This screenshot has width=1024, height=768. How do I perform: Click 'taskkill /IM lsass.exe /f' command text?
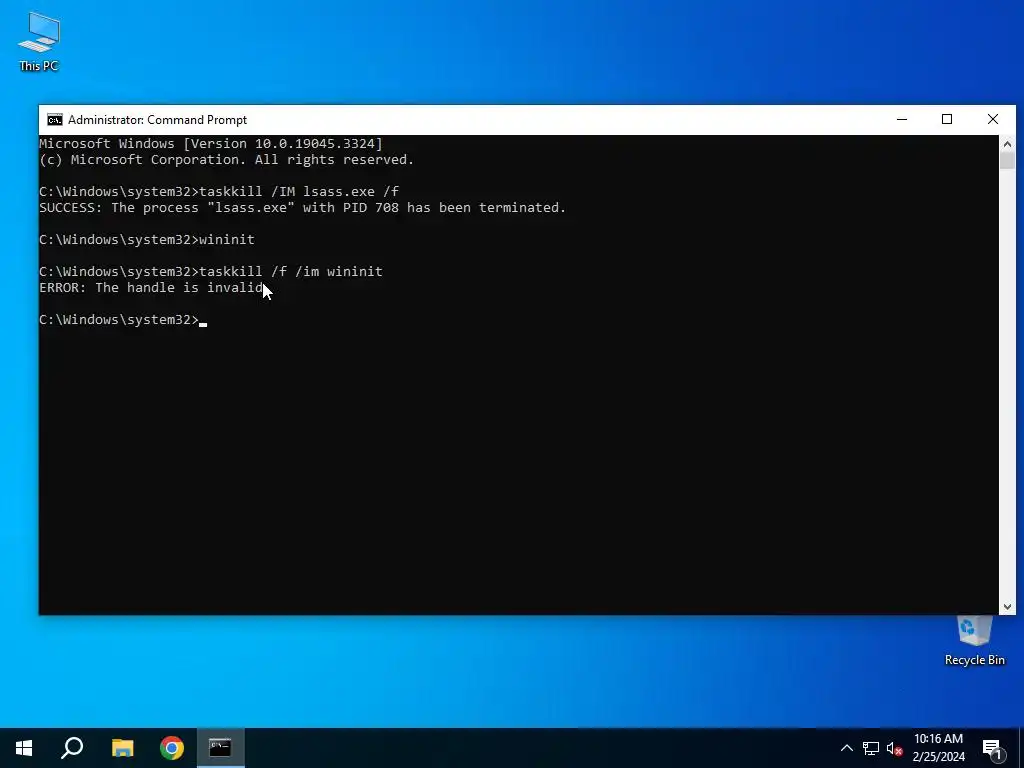298,191
